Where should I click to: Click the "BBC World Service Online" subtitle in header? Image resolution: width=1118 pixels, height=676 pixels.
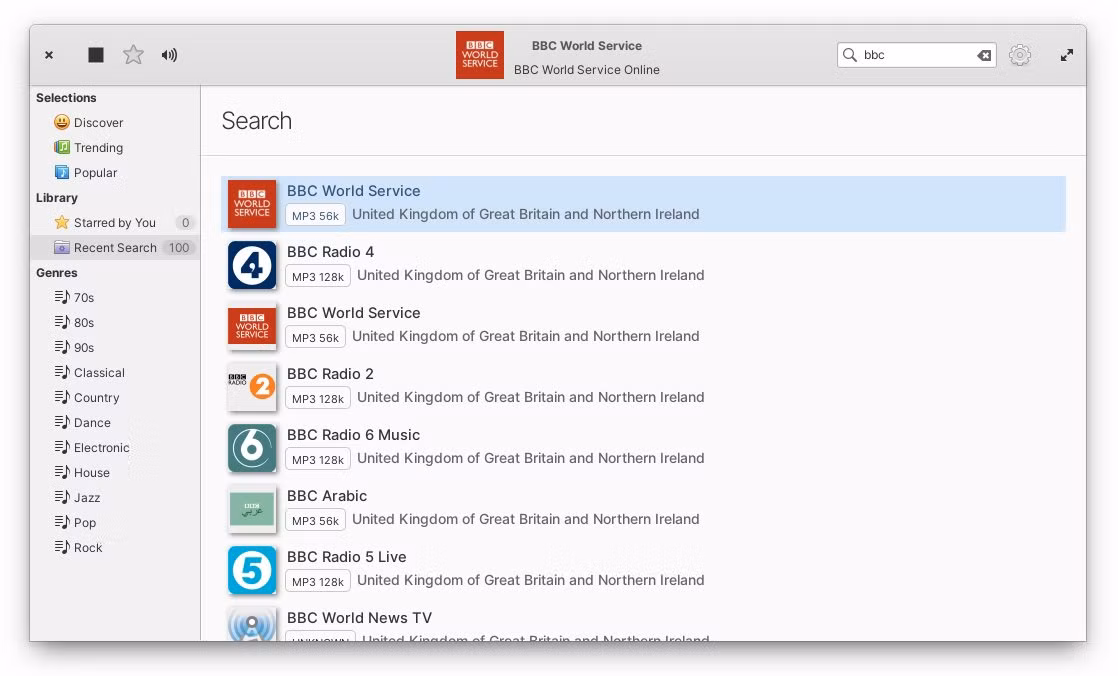pos(587,70)
